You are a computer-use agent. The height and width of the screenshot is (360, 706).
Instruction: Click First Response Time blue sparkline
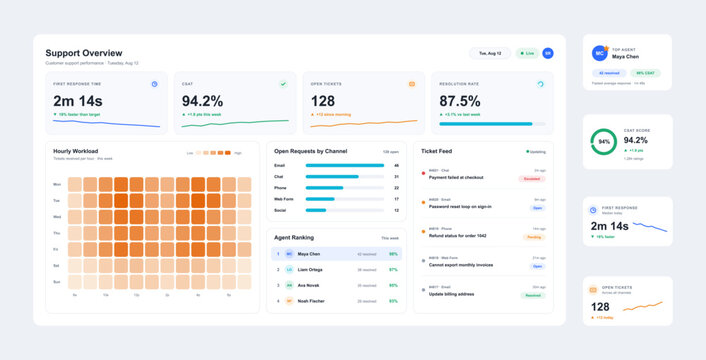pyautogui.click(x=107, y=123)
